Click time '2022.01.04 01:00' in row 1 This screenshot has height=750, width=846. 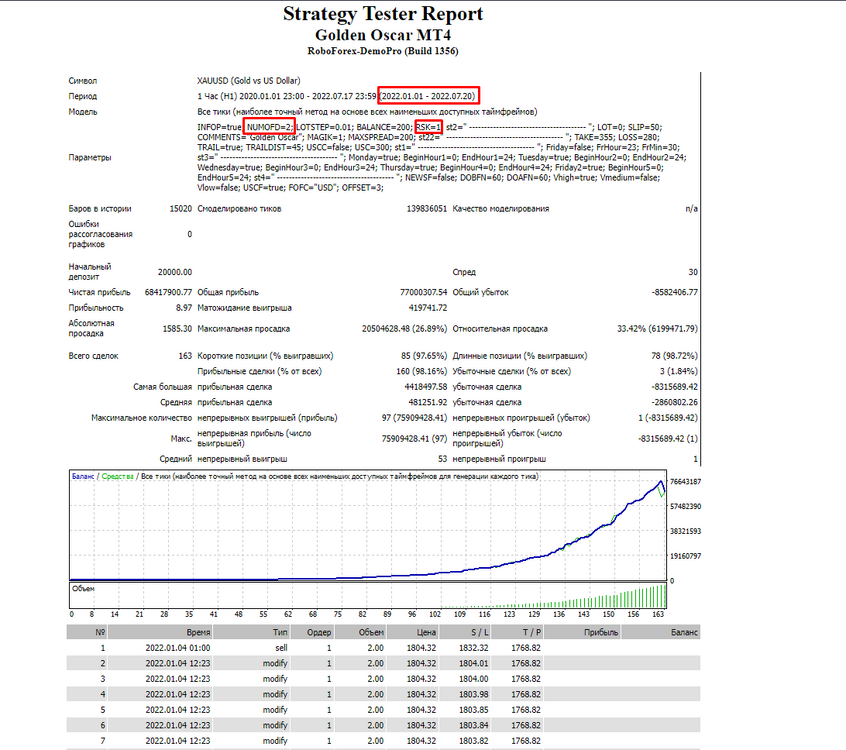pos(178,648)
